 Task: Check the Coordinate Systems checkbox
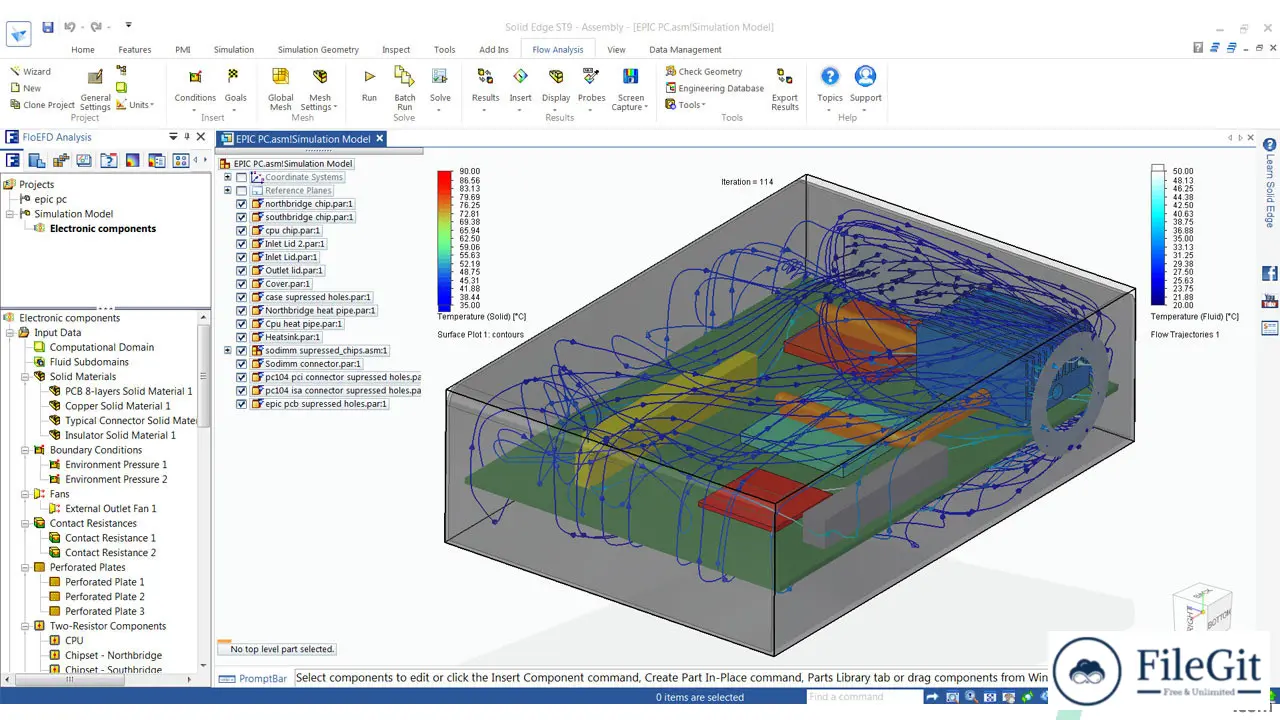click(241, 177)
